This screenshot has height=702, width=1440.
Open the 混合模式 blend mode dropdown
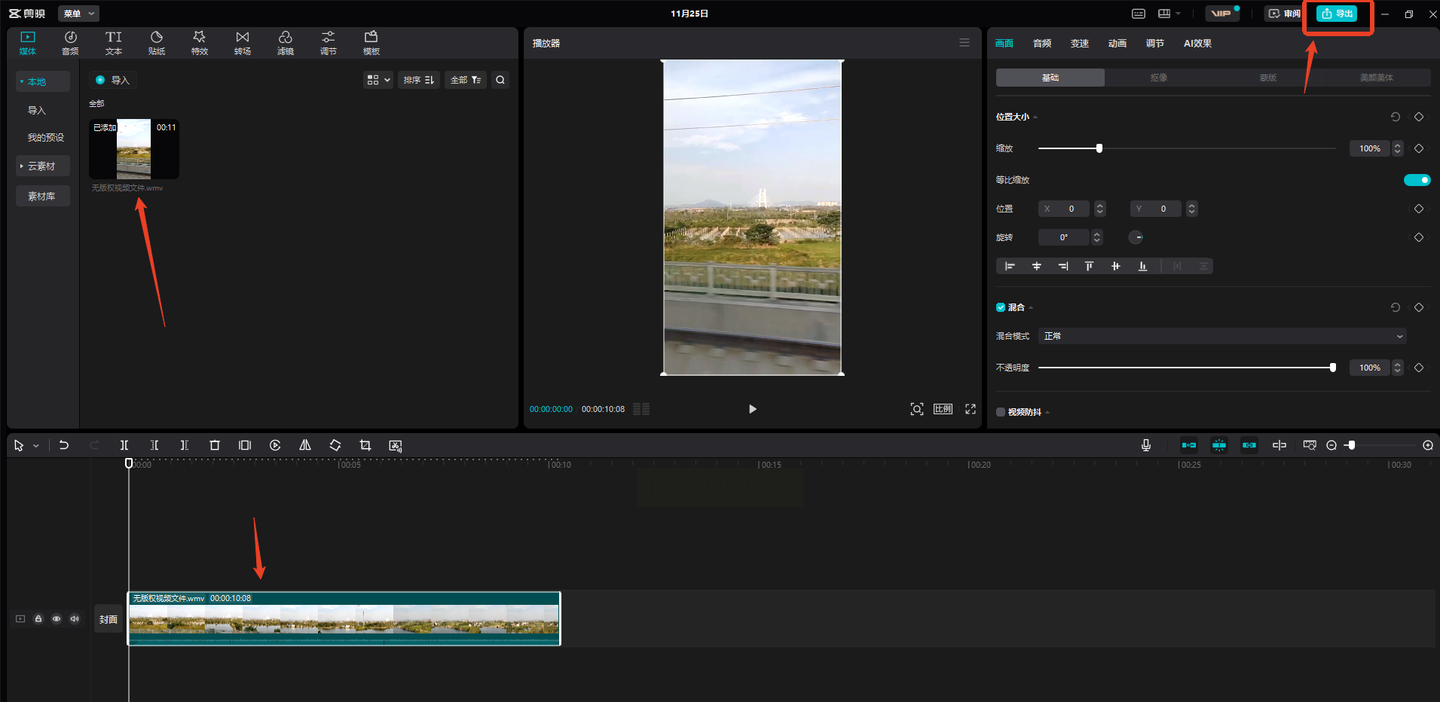(x=1222, y=336)
